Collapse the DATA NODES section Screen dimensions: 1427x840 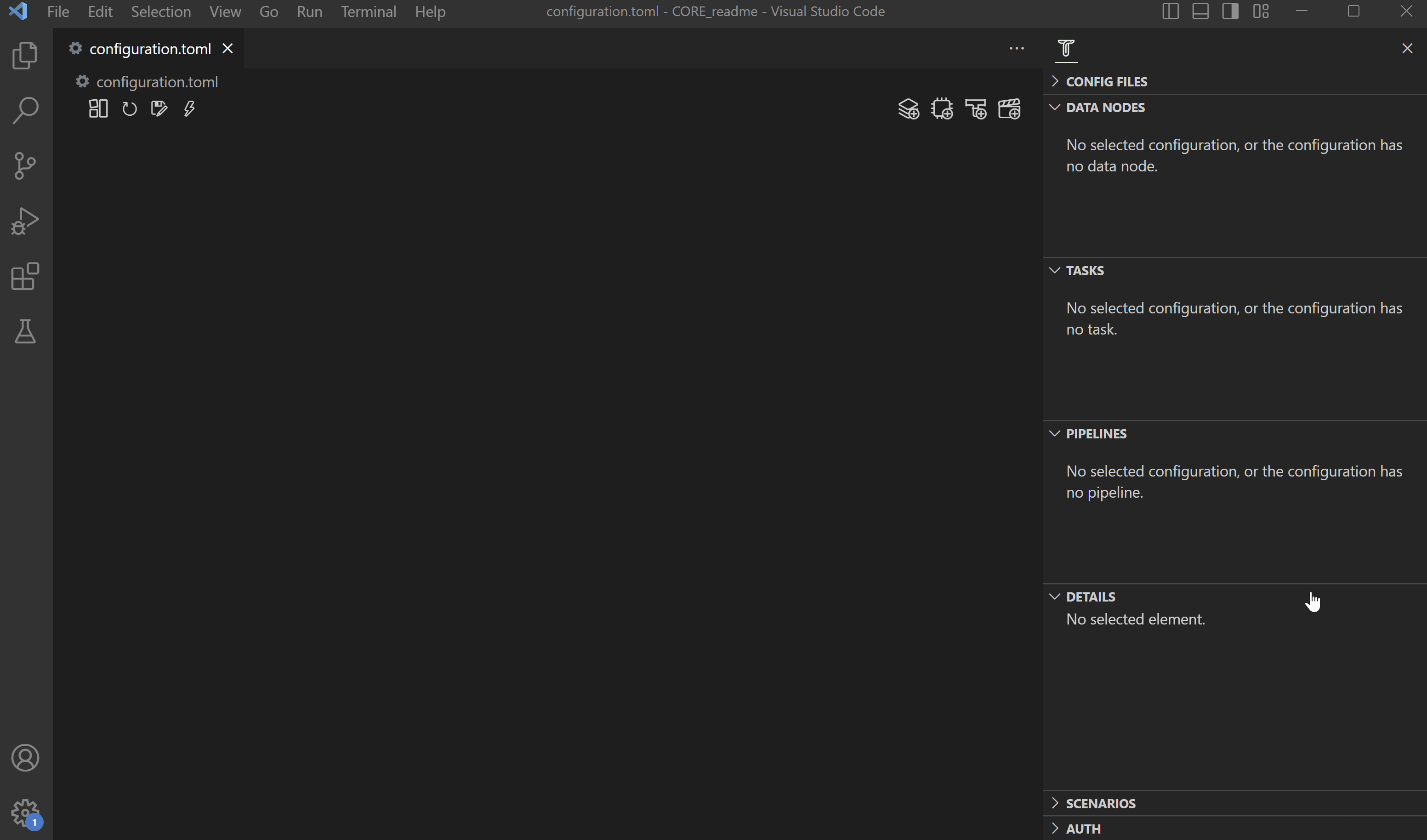pos(1105,108)
